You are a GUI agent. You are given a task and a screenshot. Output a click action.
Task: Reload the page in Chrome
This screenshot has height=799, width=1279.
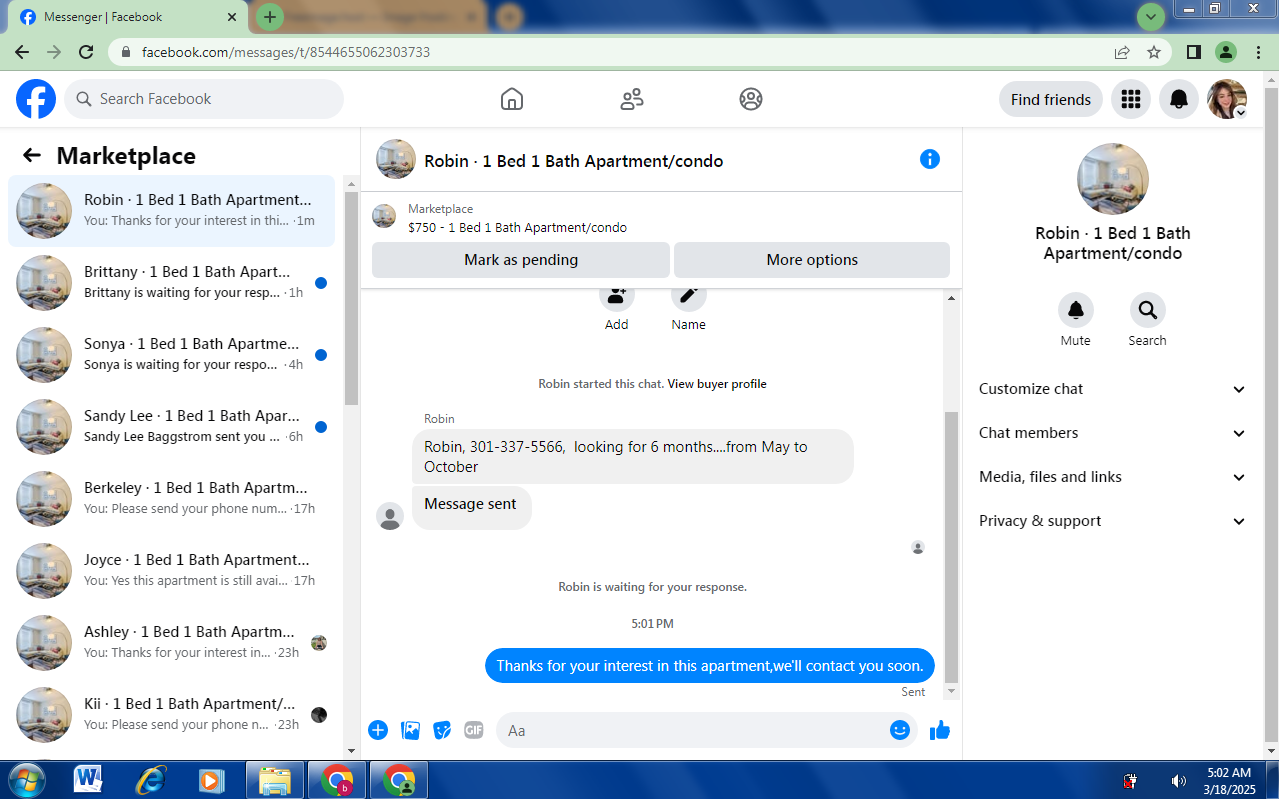pyautogui.click(x=86, y=52)
